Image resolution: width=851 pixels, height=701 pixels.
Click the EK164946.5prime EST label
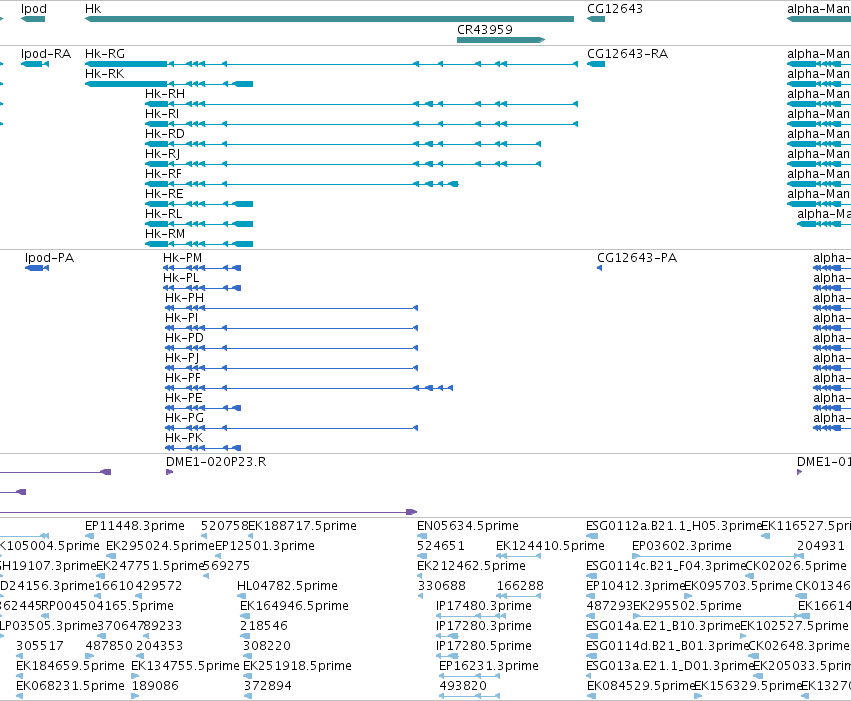[294, 606]
